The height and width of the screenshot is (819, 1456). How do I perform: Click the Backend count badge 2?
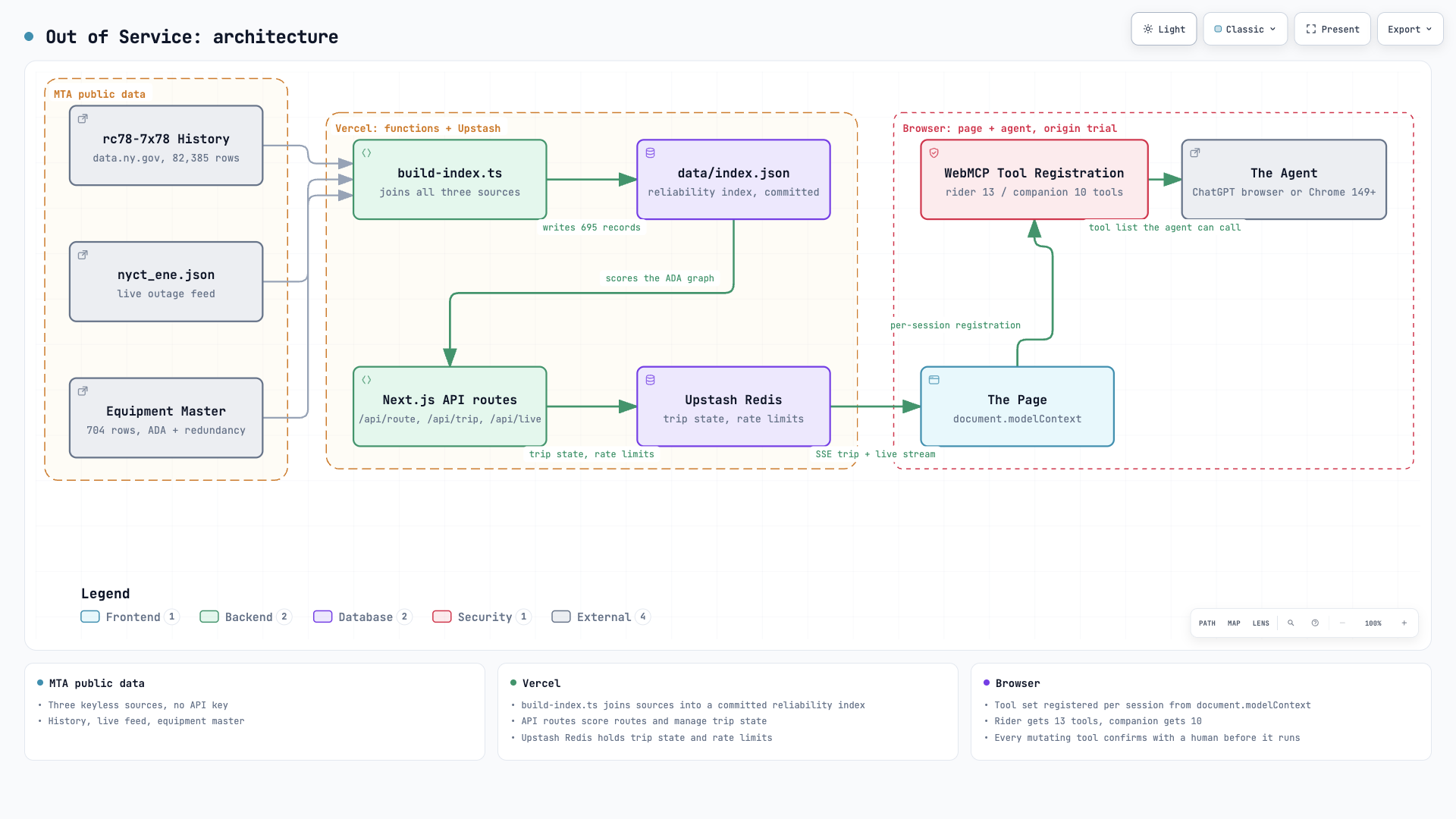[284, 617]
